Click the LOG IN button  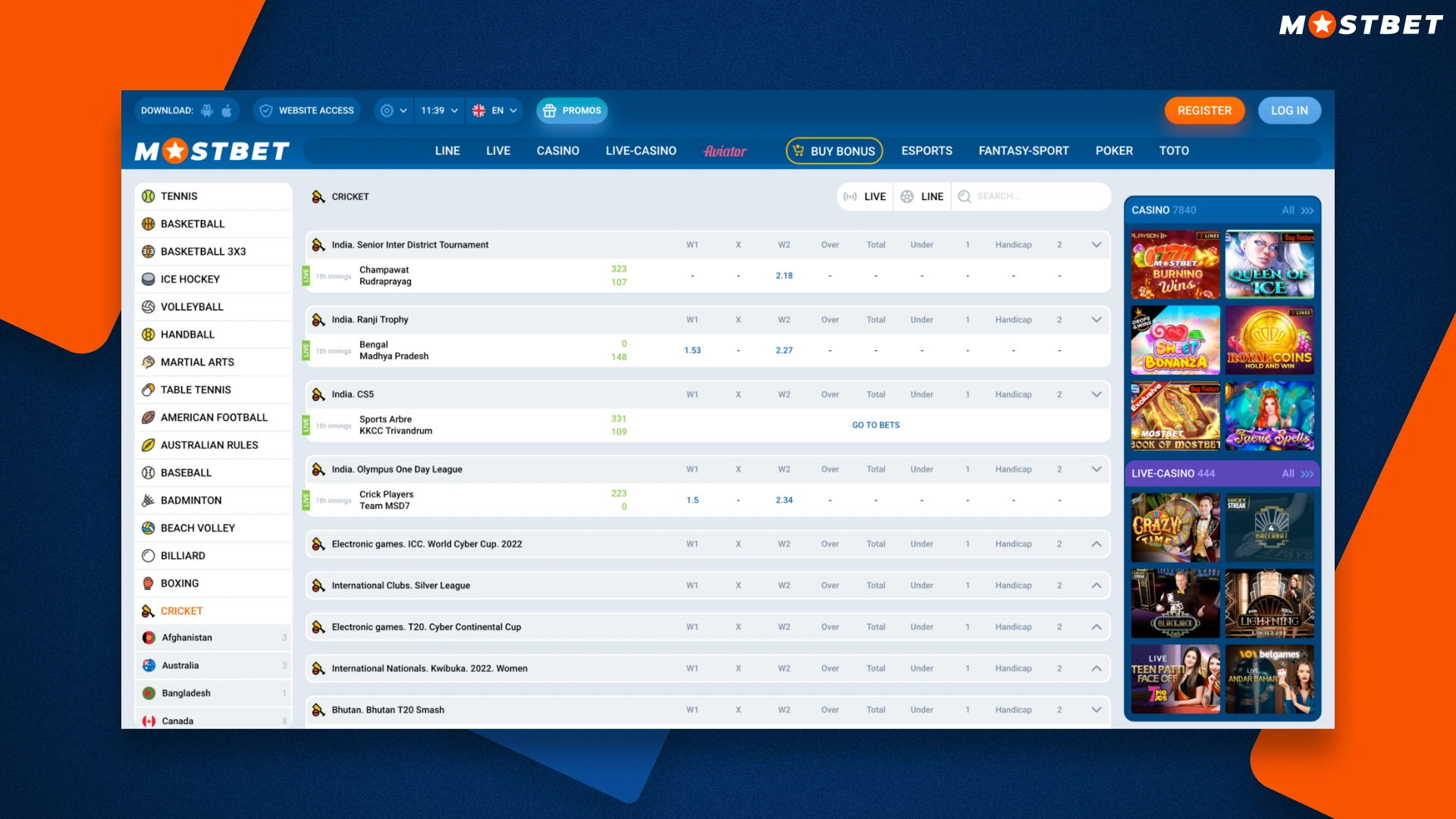pos(1289,111)
